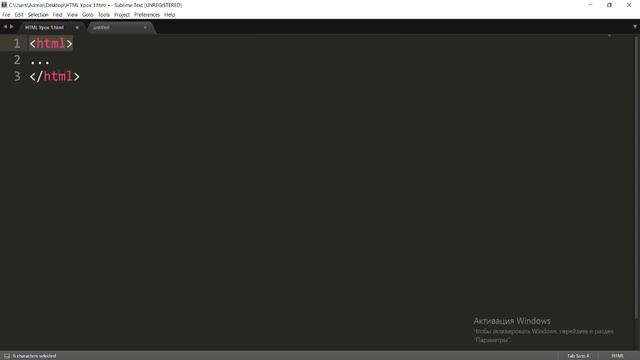Click the vertical scrollbar in the editor
Image resolution: width=640 pixels, height=360 pixels.
pyautogui.click(x=636, y=177)
